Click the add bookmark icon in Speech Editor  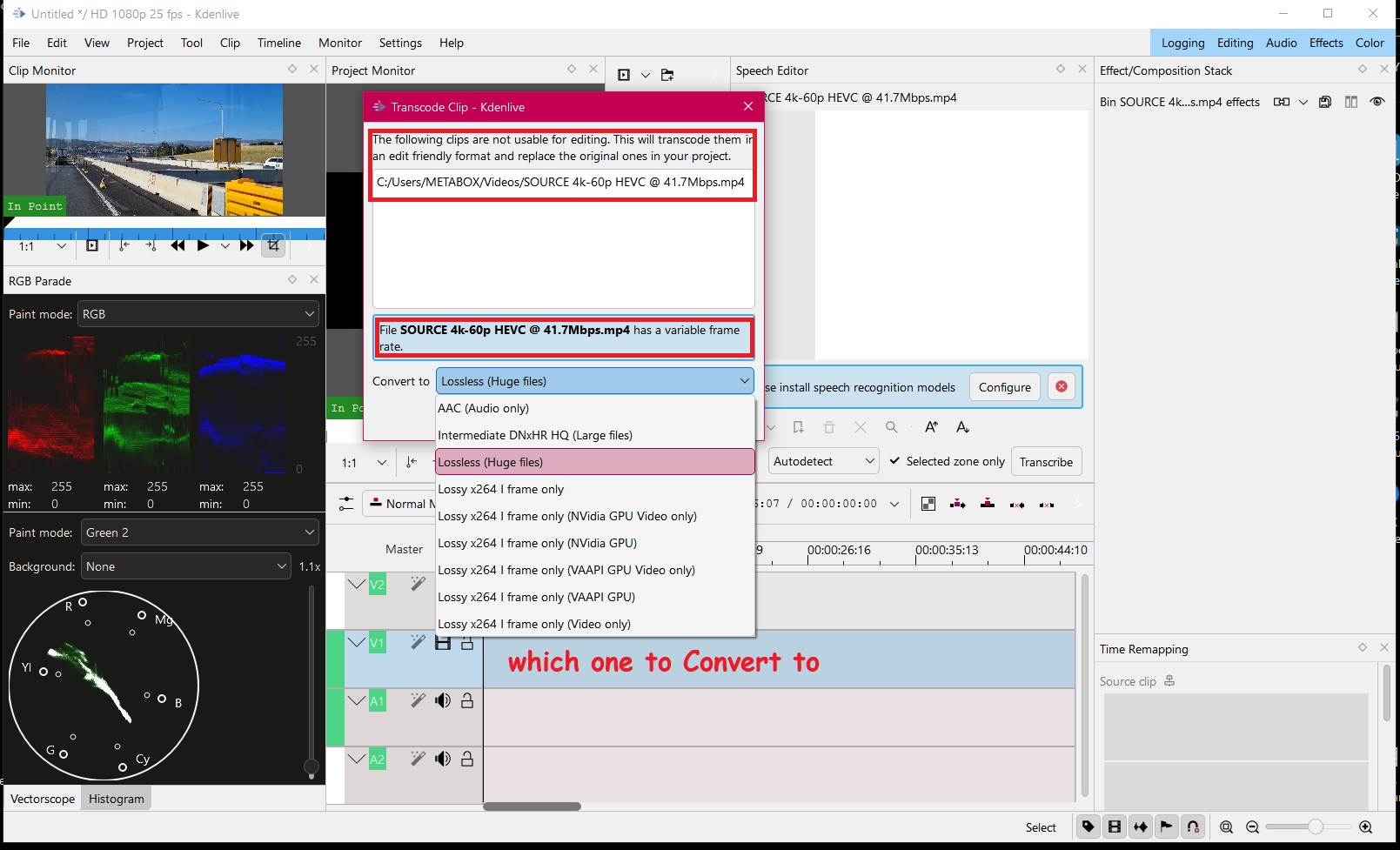(798, 427)
